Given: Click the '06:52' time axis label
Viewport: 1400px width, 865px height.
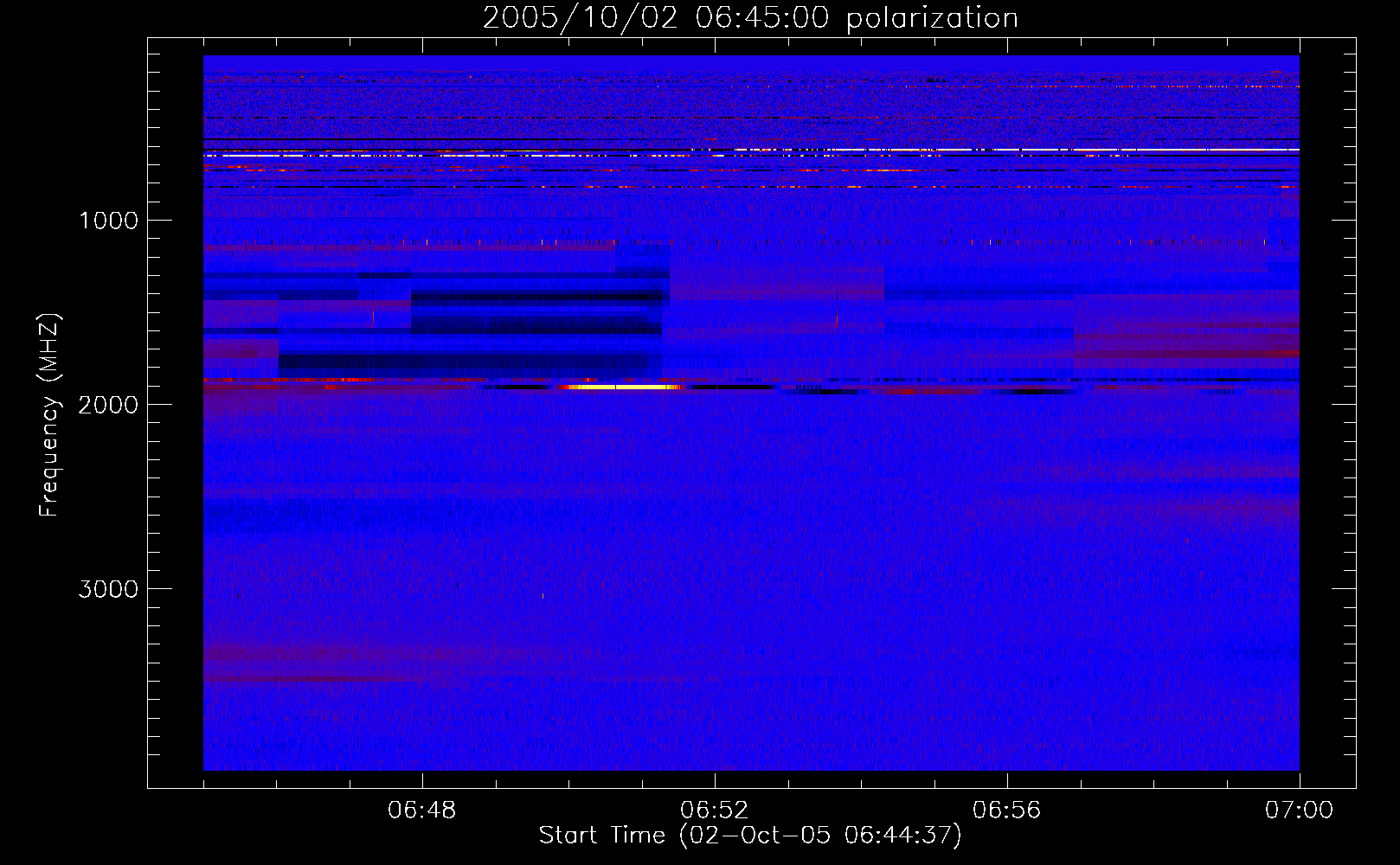Looking at the screenshot, I should tap(715, 811).
